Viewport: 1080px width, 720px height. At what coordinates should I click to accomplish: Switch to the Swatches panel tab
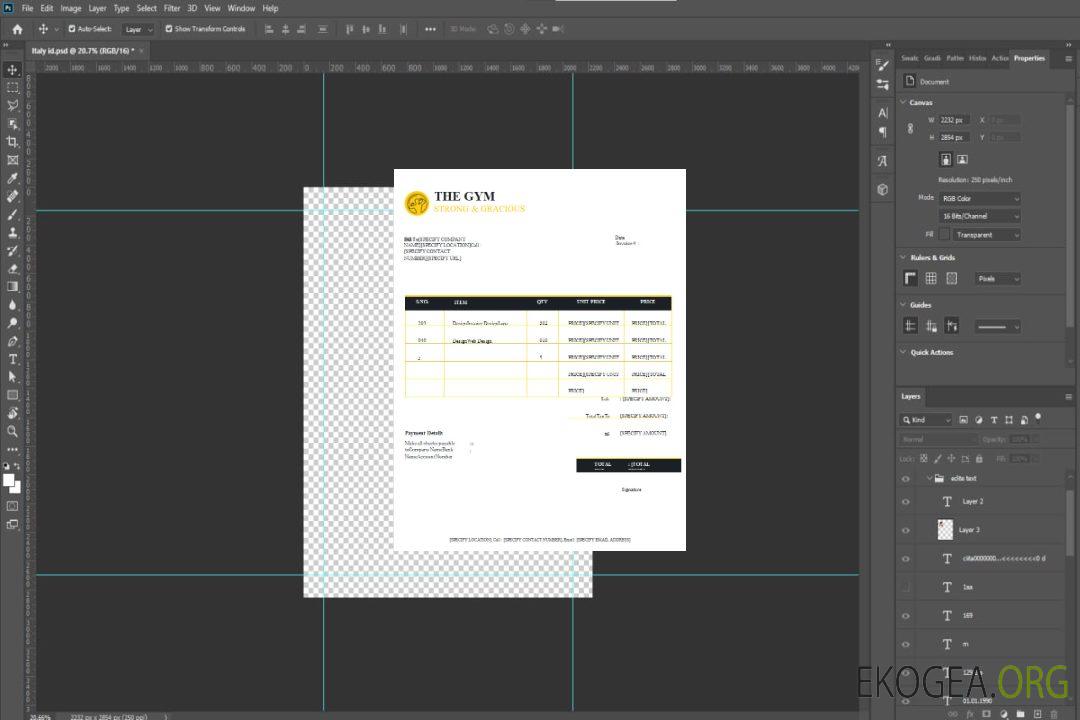910,58
